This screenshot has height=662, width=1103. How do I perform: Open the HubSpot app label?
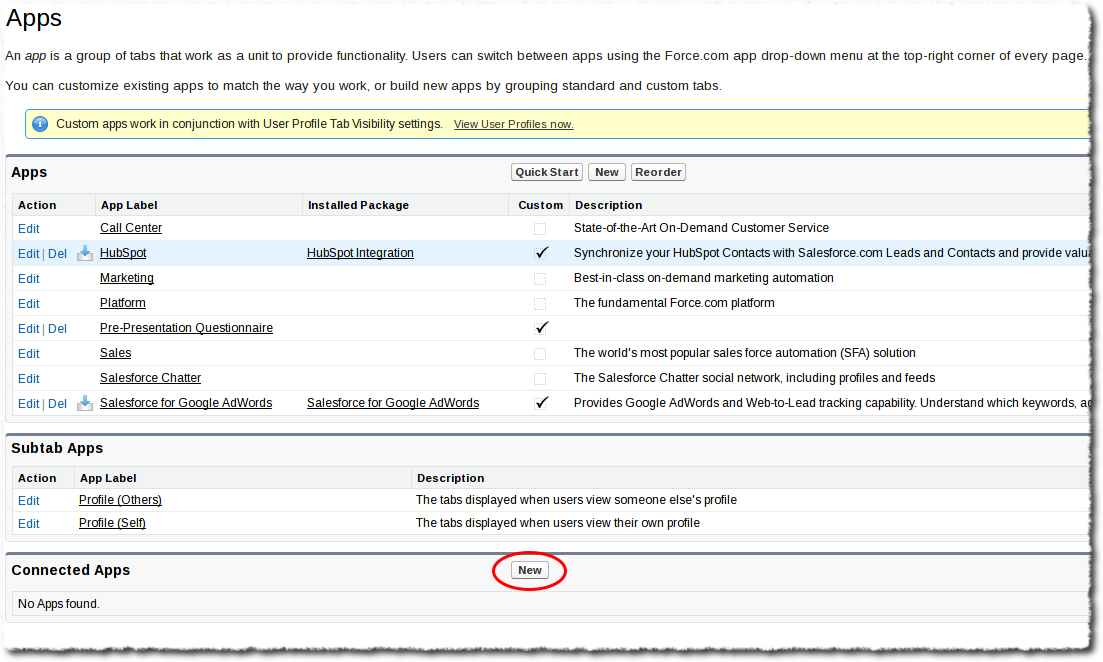[x=123, y=253]
